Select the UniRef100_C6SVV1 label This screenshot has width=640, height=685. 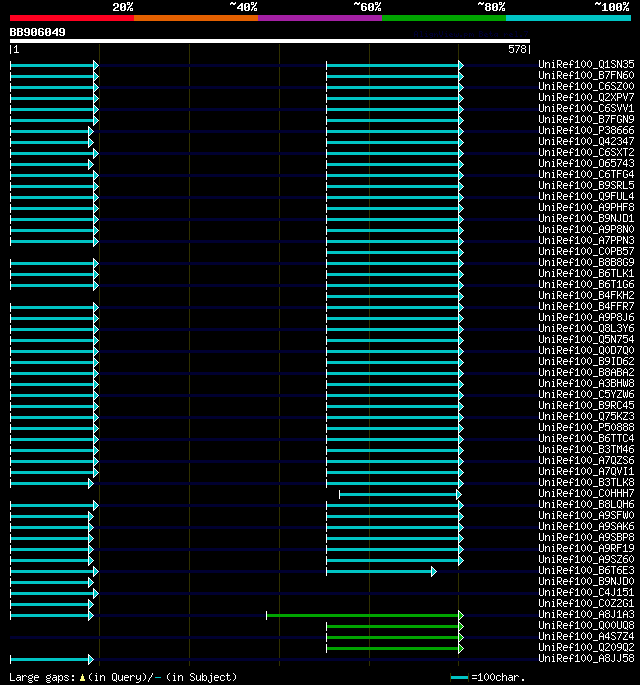click(586, 108)
